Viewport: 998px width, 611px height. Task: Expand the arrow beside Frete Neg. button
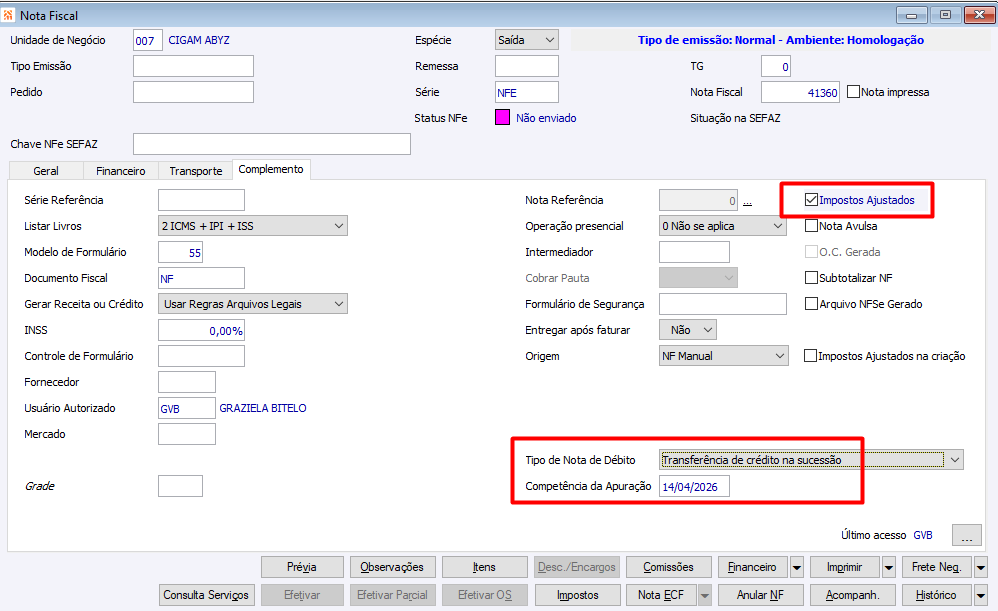981,566
